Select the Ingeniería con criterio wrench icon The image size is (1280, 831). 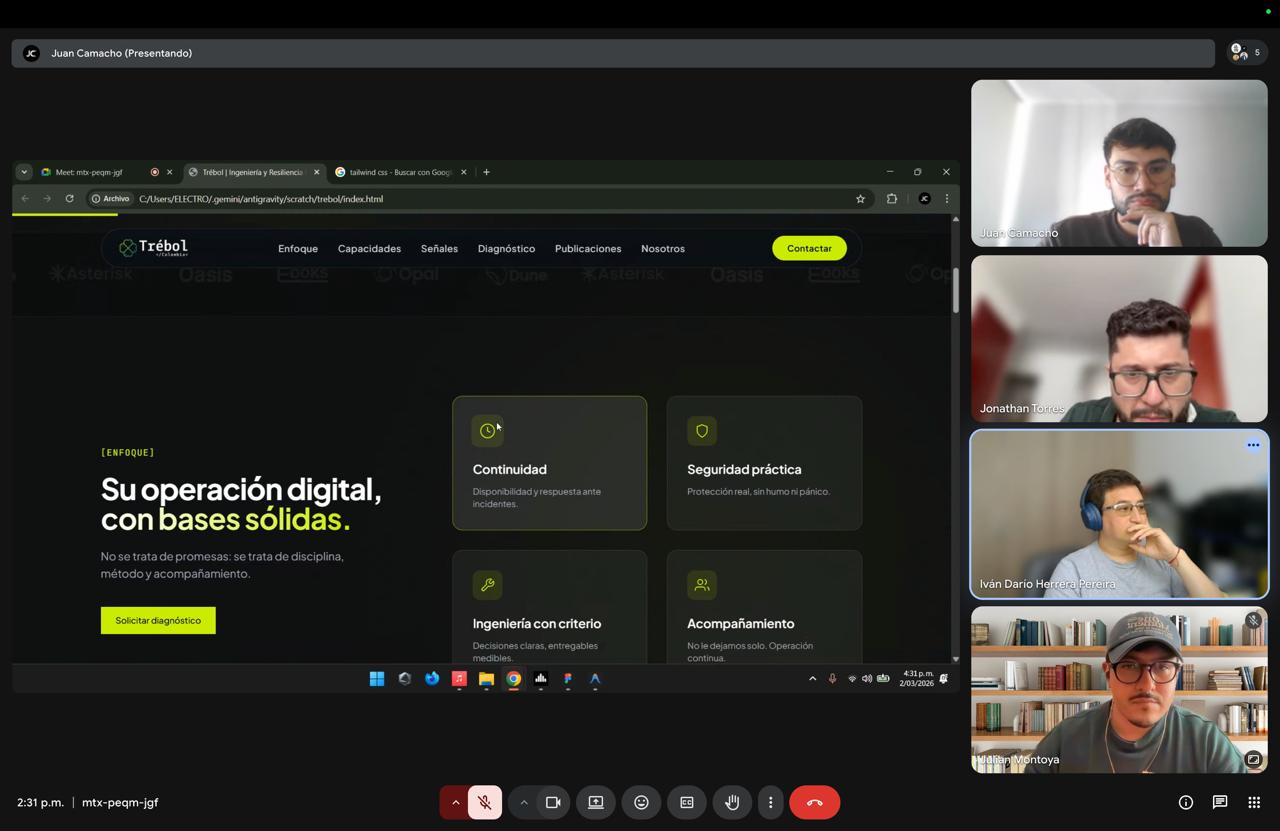488,585
